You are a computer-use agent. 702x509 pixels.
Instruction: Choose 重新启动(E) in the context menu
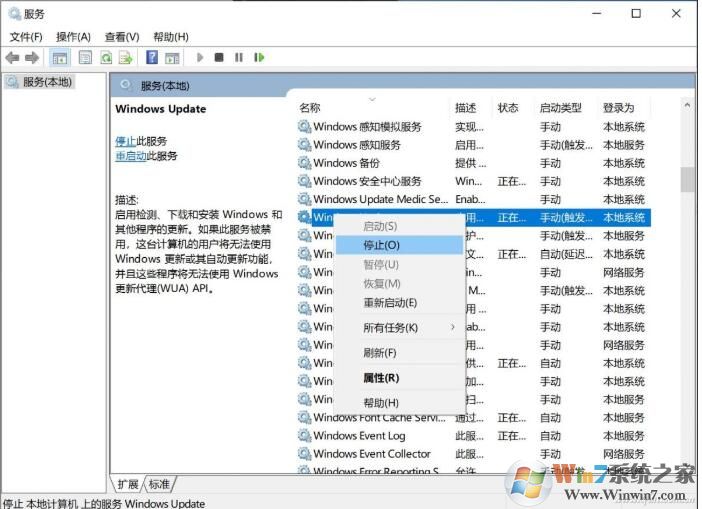(399, 303)
